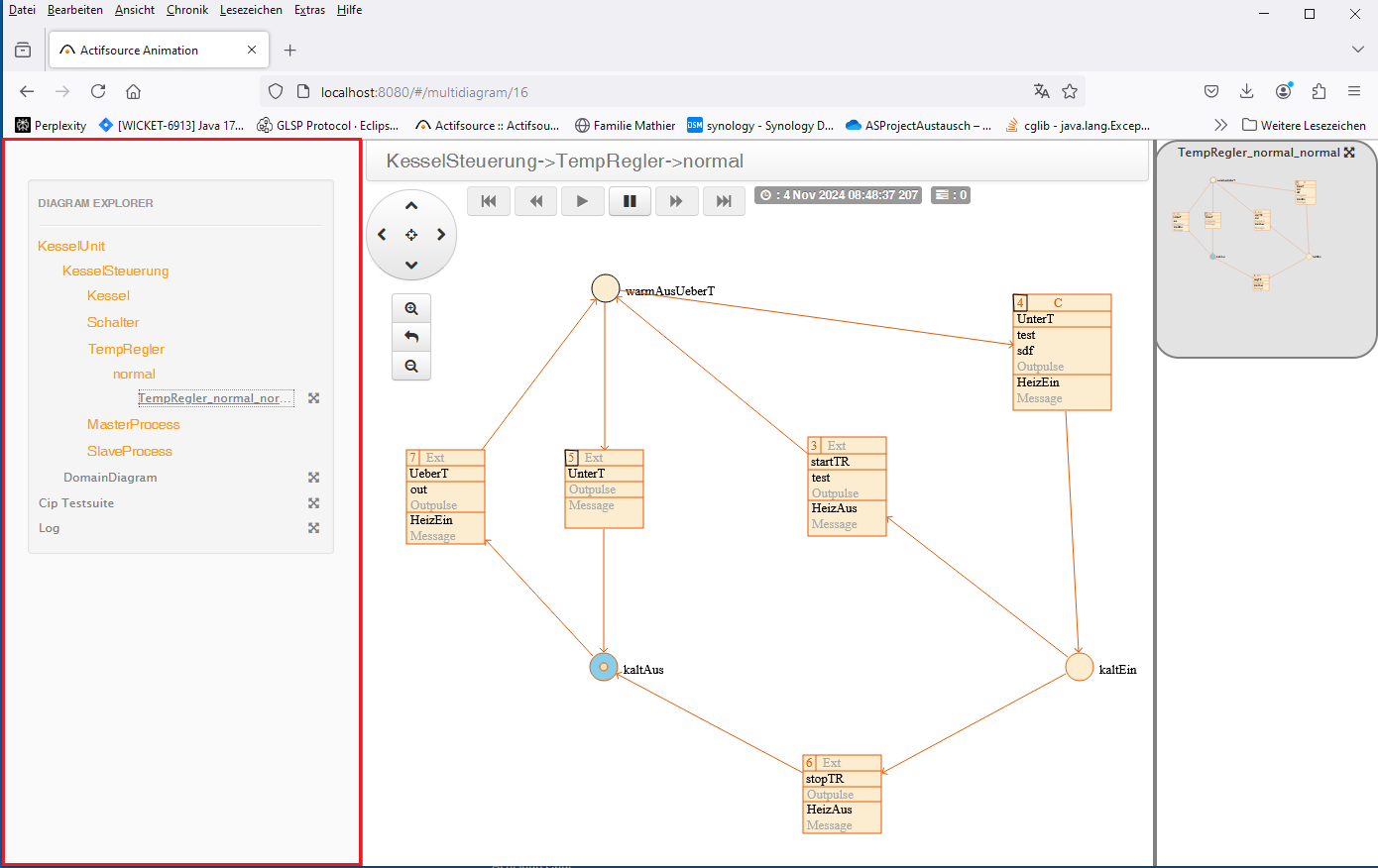Collapse the TempRegler tree node
The height and width of the screenshot is (868, 1378).
[x=126, y=349]
